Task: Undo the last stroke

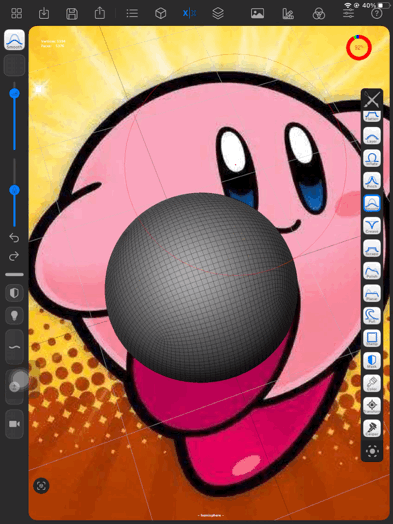Action: coord(14,238)
